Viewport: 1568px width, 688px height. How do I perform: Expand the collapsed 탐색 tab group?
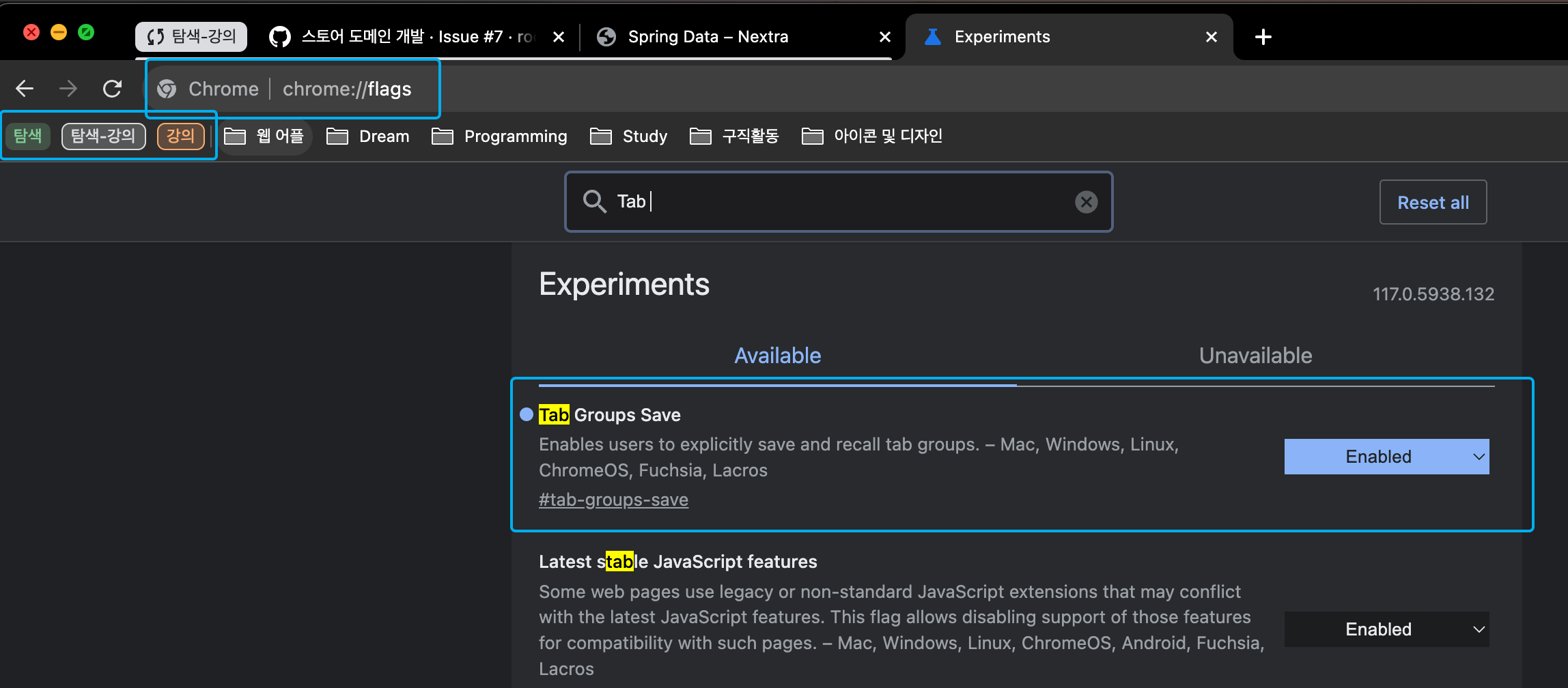28,136
